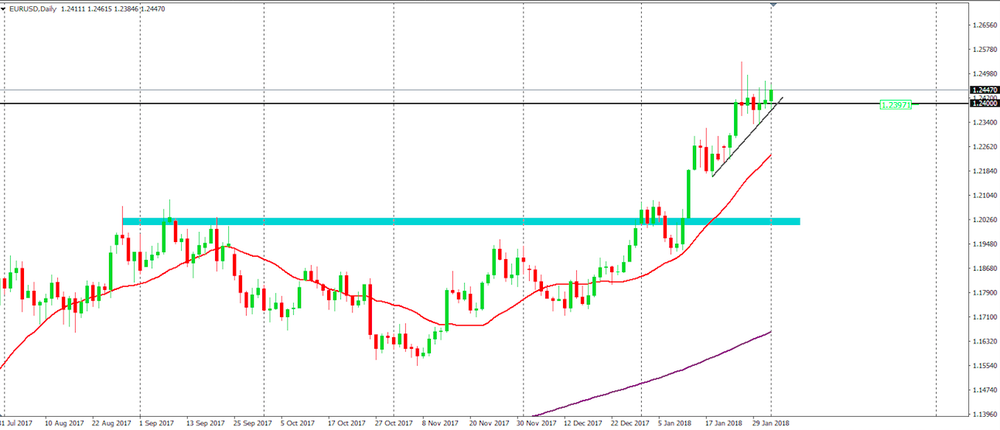The image size is (1000, 430).
Task: Click the 1.16320 price axis label
Action: click(x=985, y=341)
